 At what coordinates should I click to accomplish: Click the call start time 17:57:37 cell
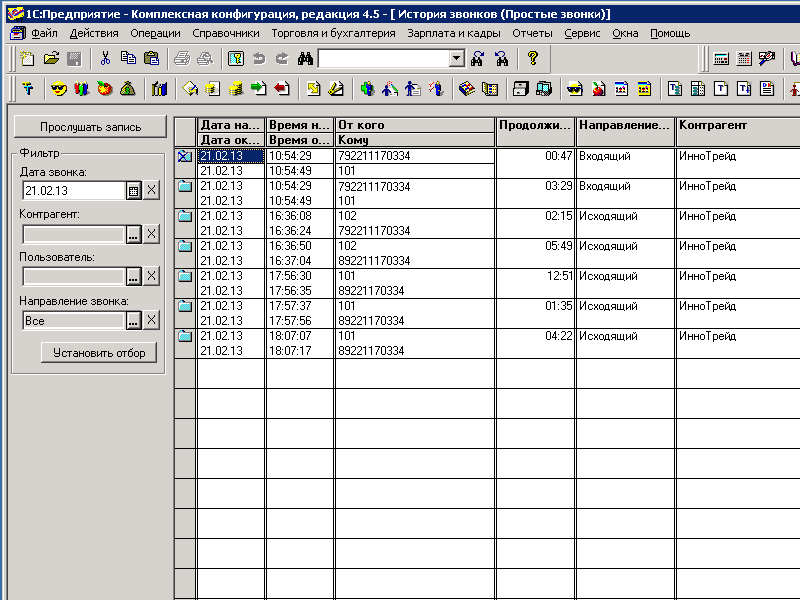(299, 306)
